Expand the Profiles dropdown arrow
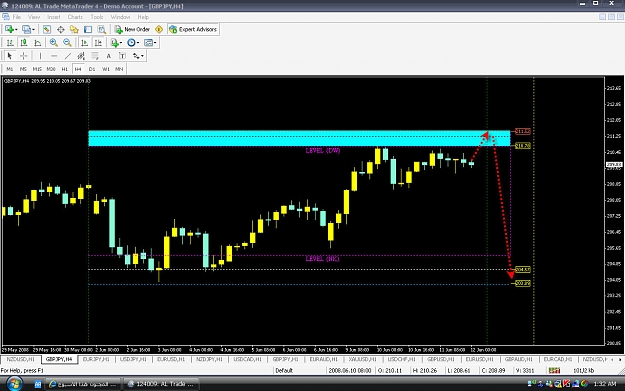This screenshot has height=391, width=625. click(33, 29)
